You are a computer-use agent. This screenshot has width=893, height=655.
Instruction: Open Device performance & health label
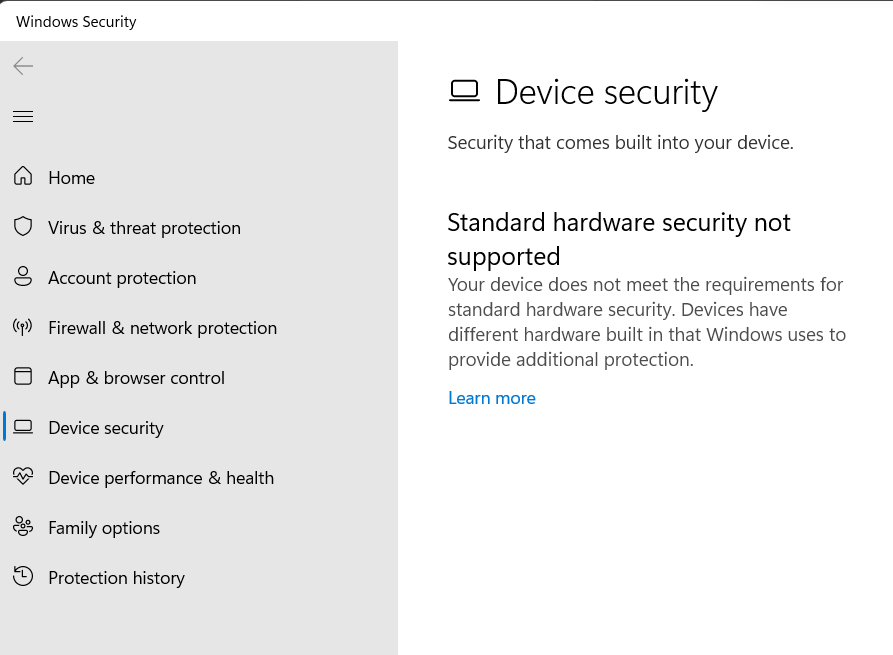[160, 478]
